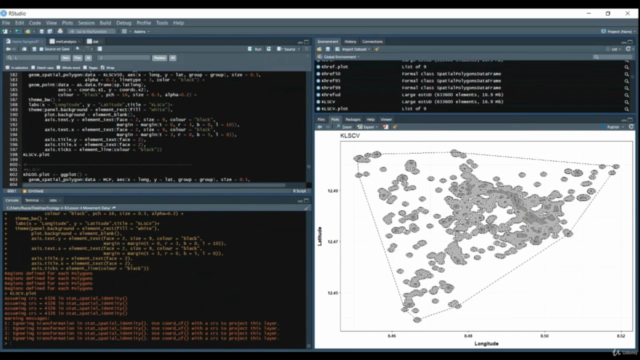Refresh the Environment pane
The height and width of the screenshot is (360, 640).
pyautogui.click(x=628, y=49)
